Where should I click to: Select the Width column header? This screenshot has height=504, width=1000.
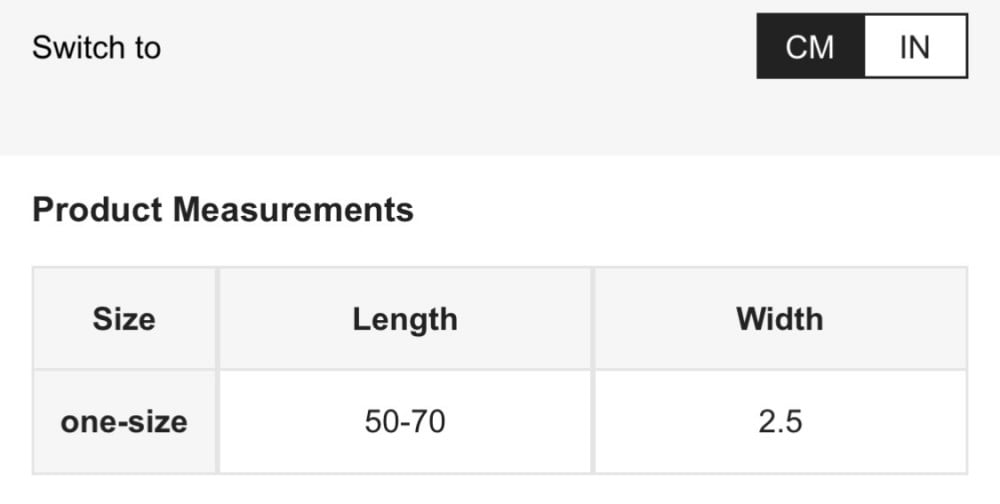[x=780, y=319]
